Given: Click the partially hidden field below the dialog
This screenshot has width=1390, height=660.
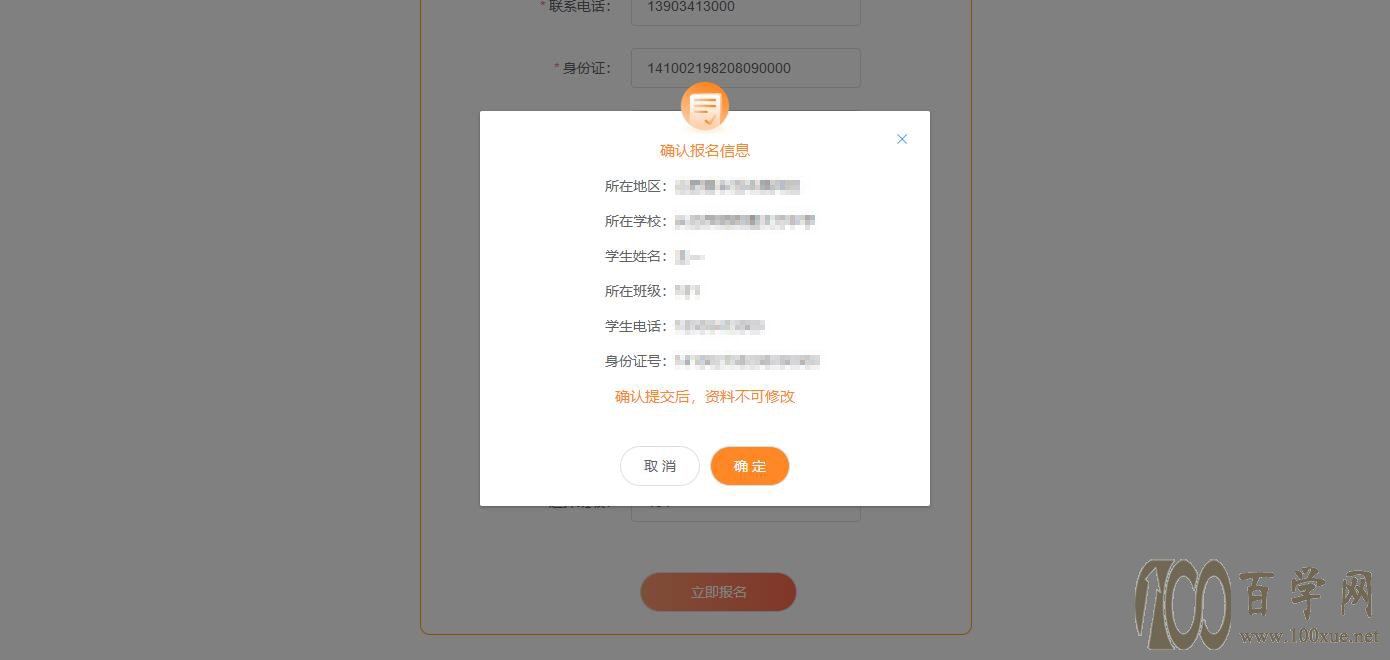Looking at the screenshot, I should 746,513.
